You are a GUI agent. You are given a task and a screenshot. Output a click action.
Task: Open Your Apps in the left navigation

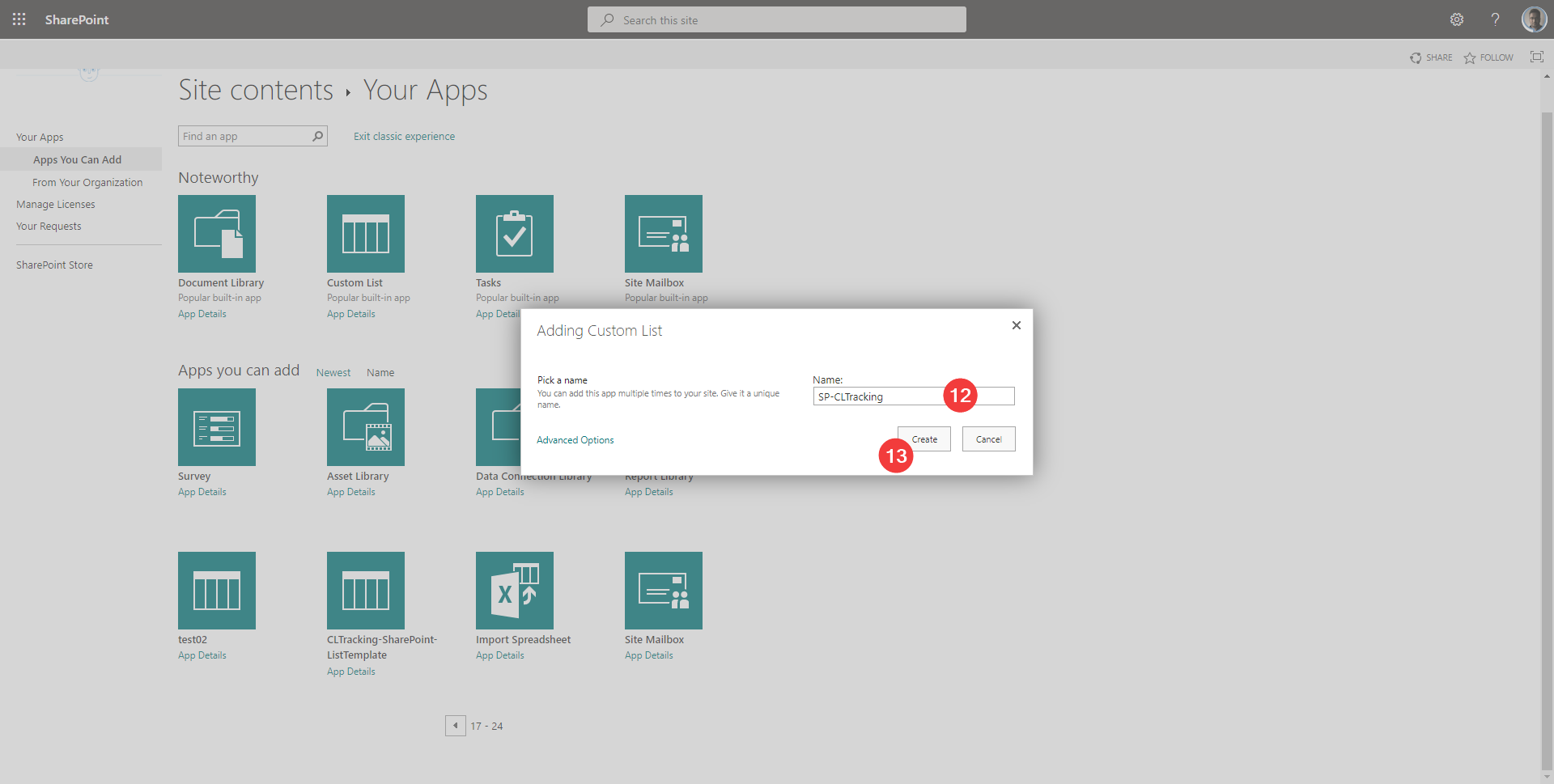[x=40, y=138]
